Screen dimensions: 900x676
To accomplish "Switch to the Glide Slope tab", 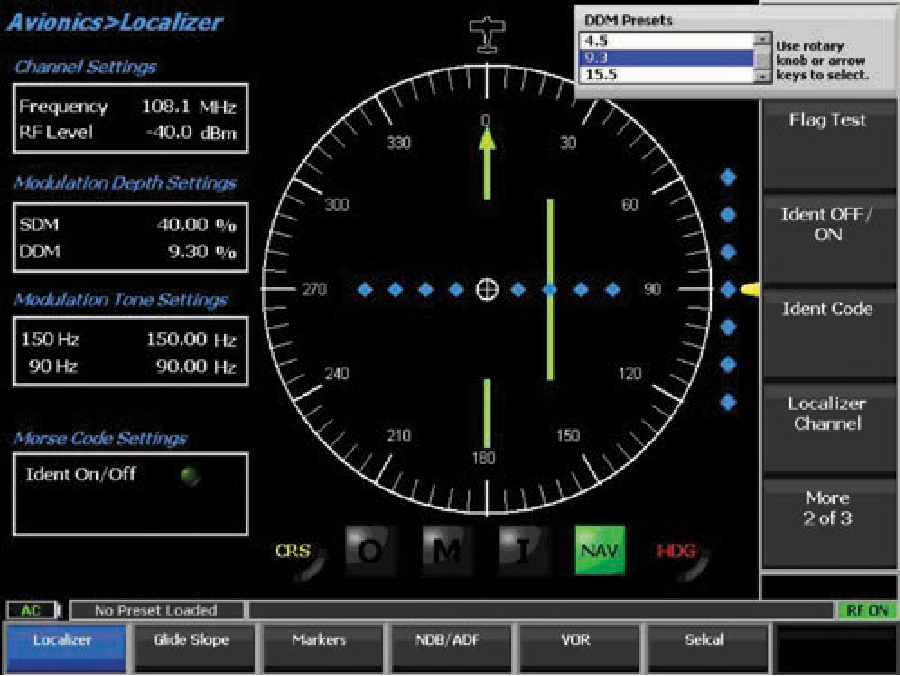I will click(x=191, y=640).
